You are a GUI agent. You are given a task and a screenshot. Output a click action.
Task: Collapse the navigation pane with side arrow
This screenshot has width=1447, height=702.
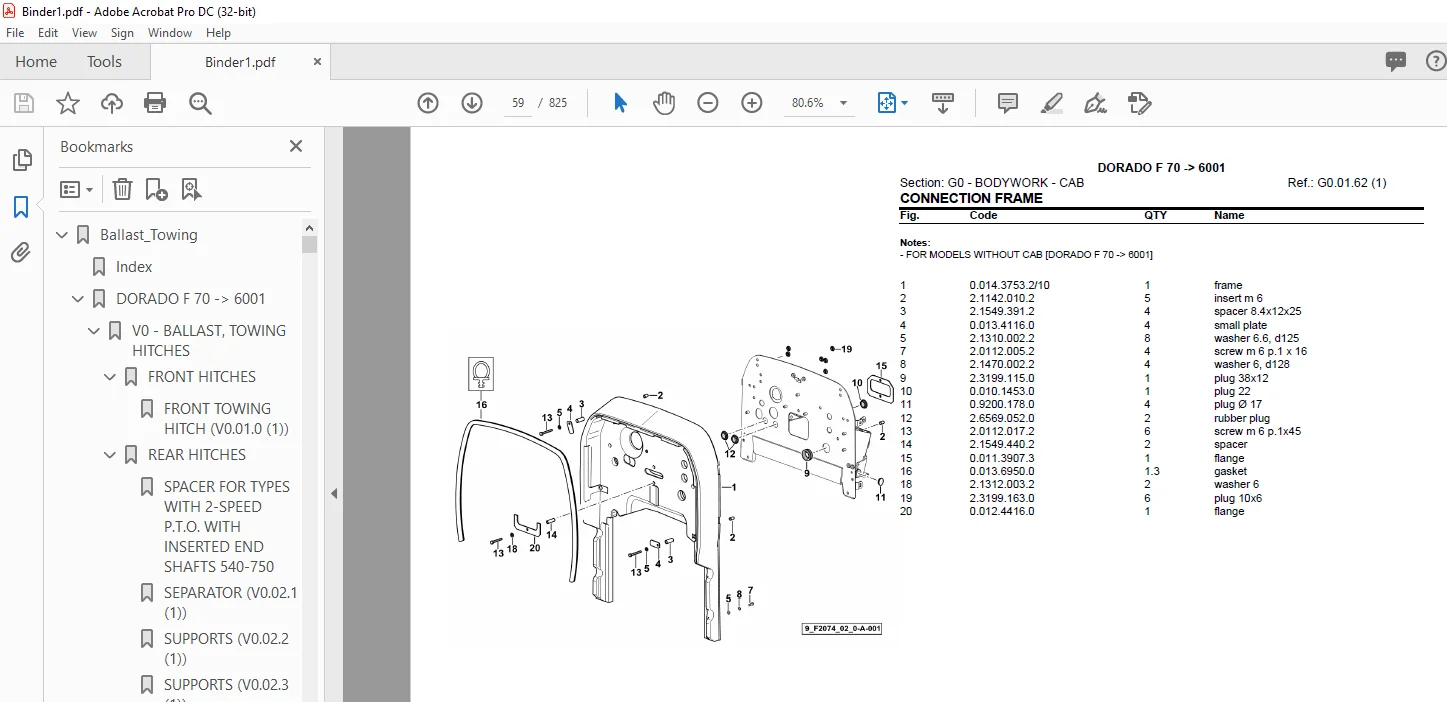(334, 494)
